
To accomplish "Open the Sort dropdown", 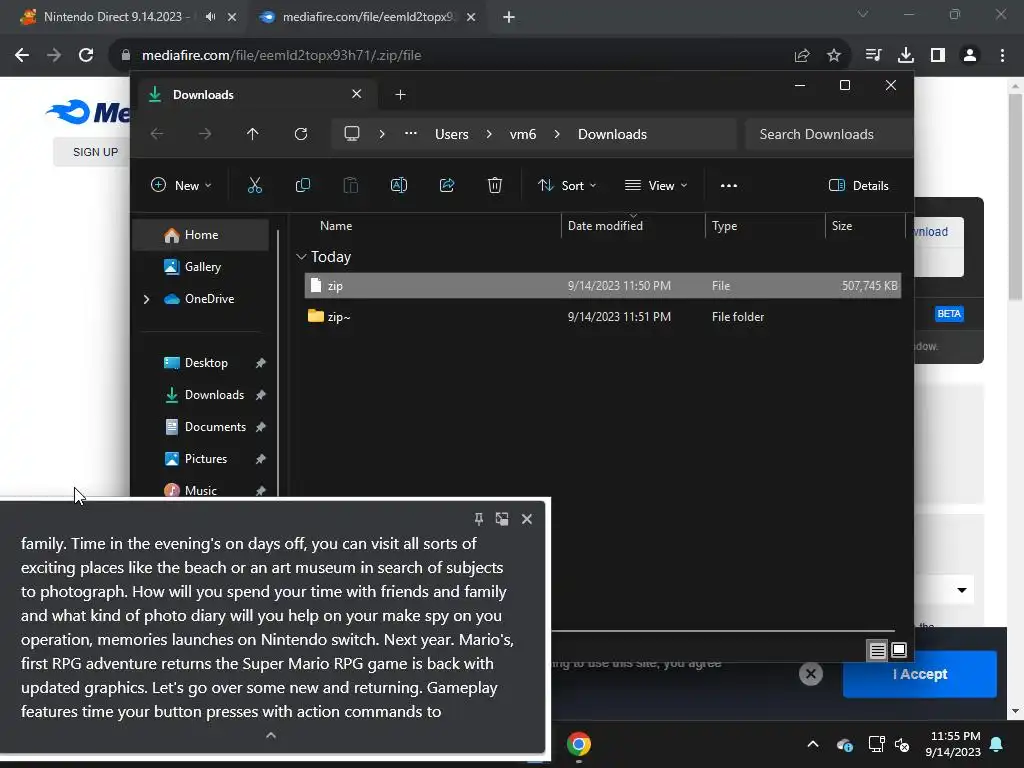I will coord(567,185).
